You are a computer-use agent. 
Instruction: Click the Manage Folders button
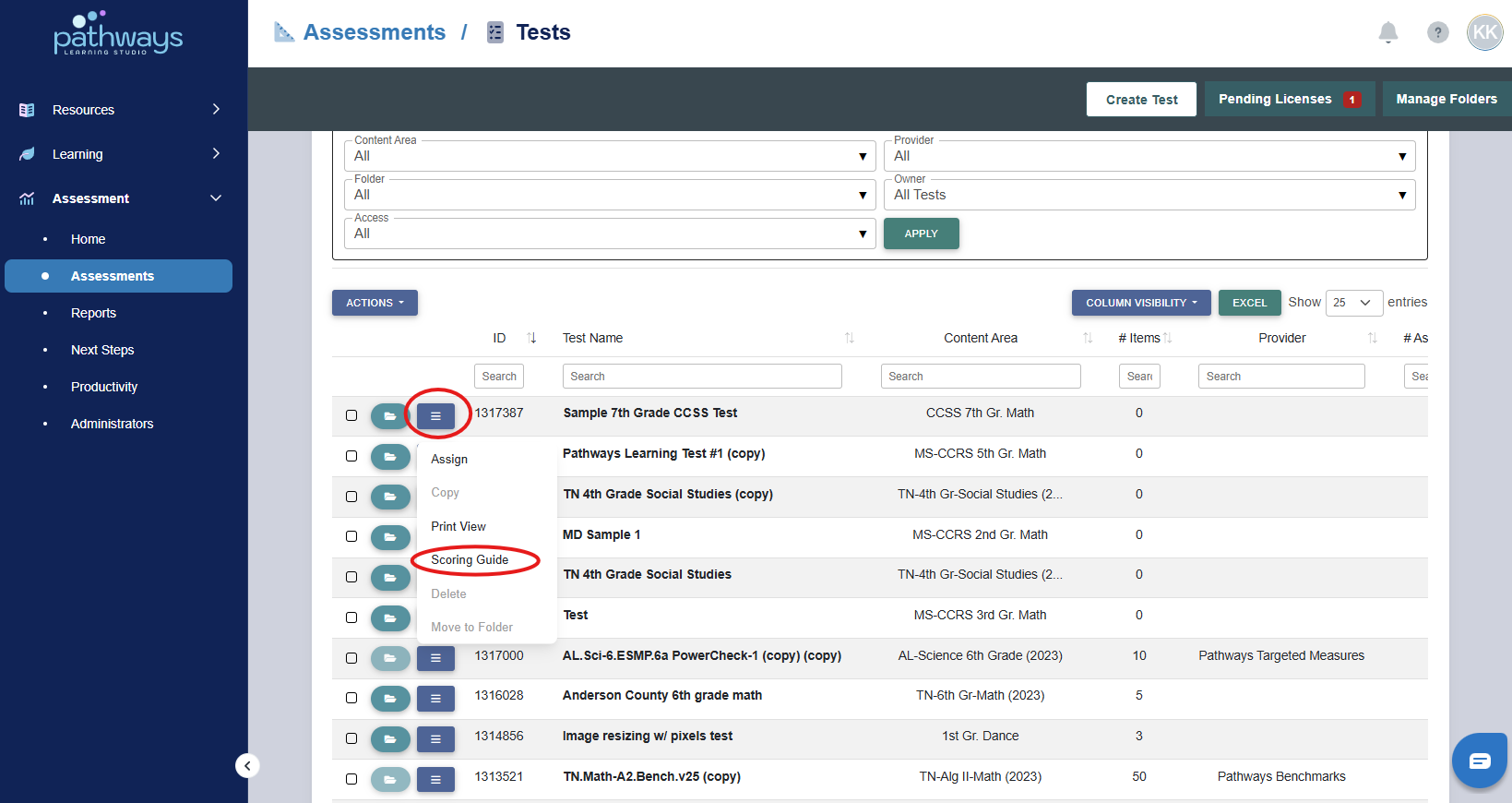coord(1447,99)
